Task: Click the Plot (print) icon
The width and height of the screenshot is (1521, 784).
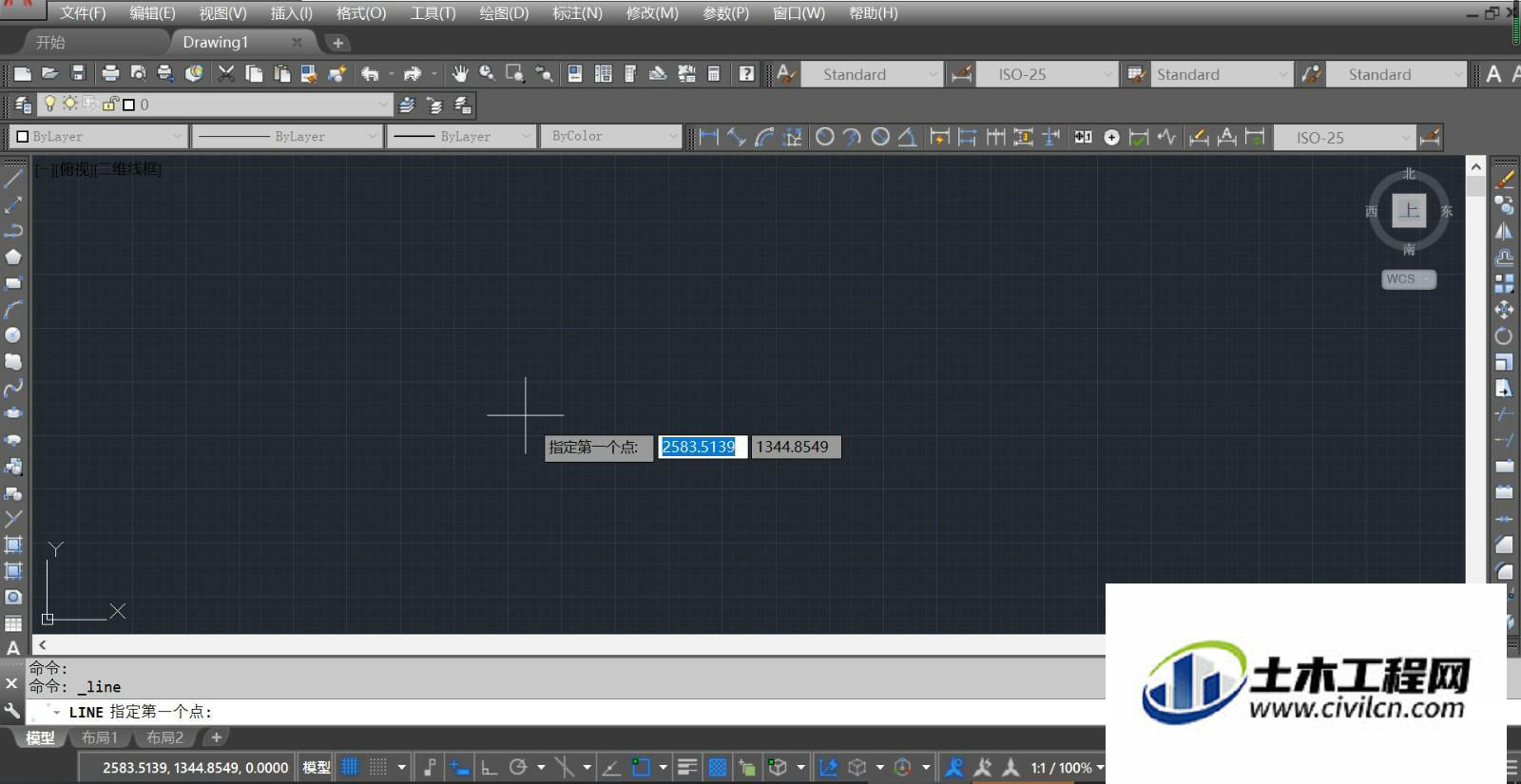Action: [x=110, y=74]
